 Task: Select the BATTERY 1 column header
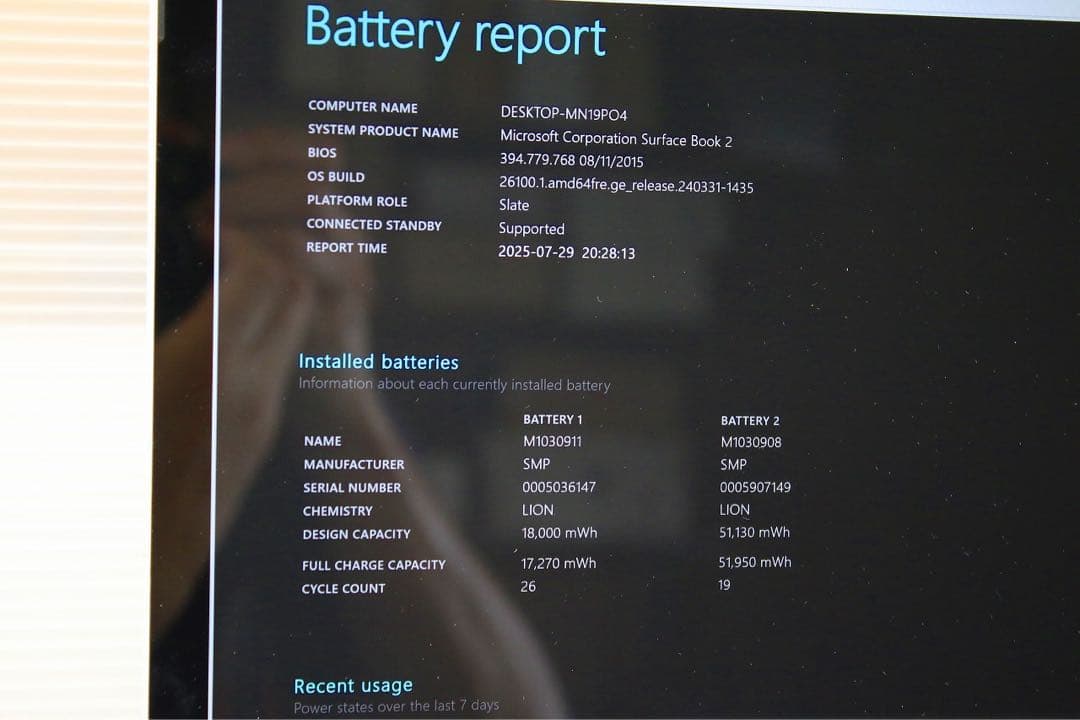pyautogui.click(x=552, y=419)
